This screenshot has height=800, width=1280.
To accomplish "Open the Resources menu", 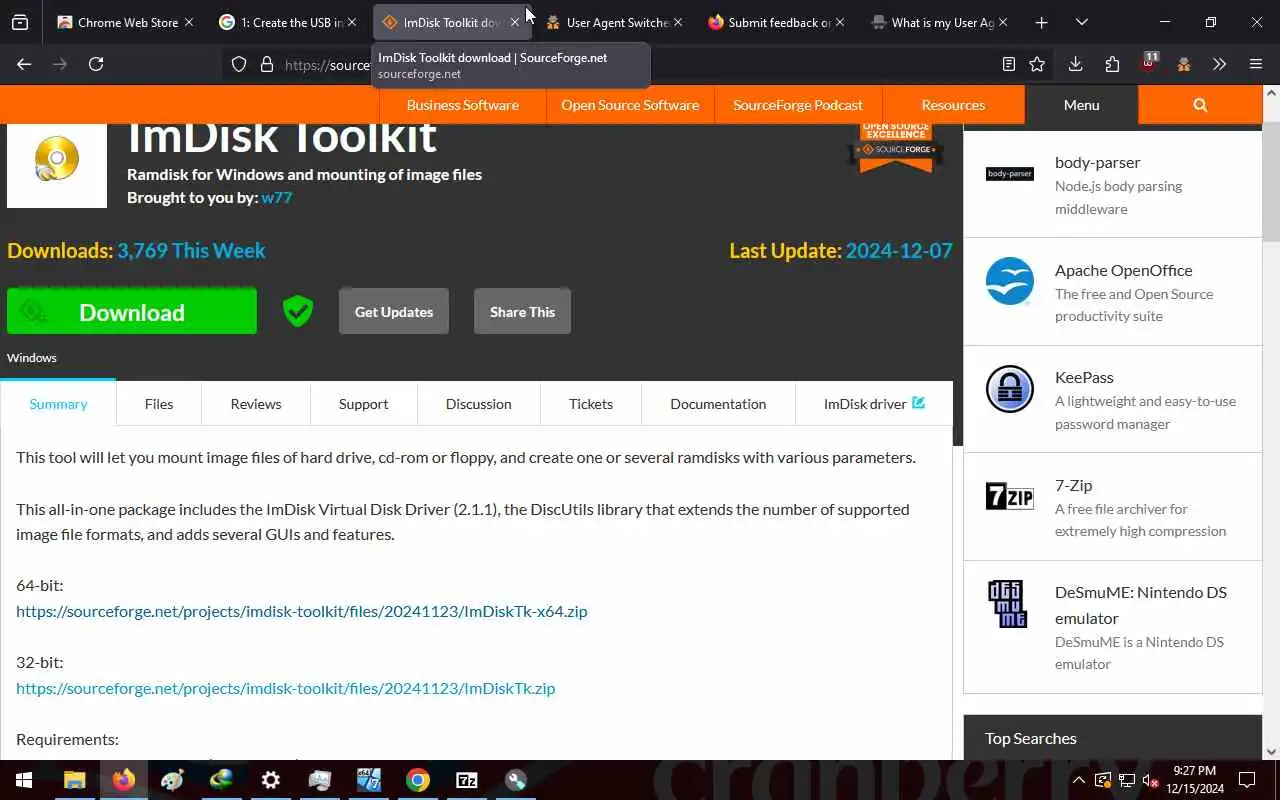I will tap(953, 105).
